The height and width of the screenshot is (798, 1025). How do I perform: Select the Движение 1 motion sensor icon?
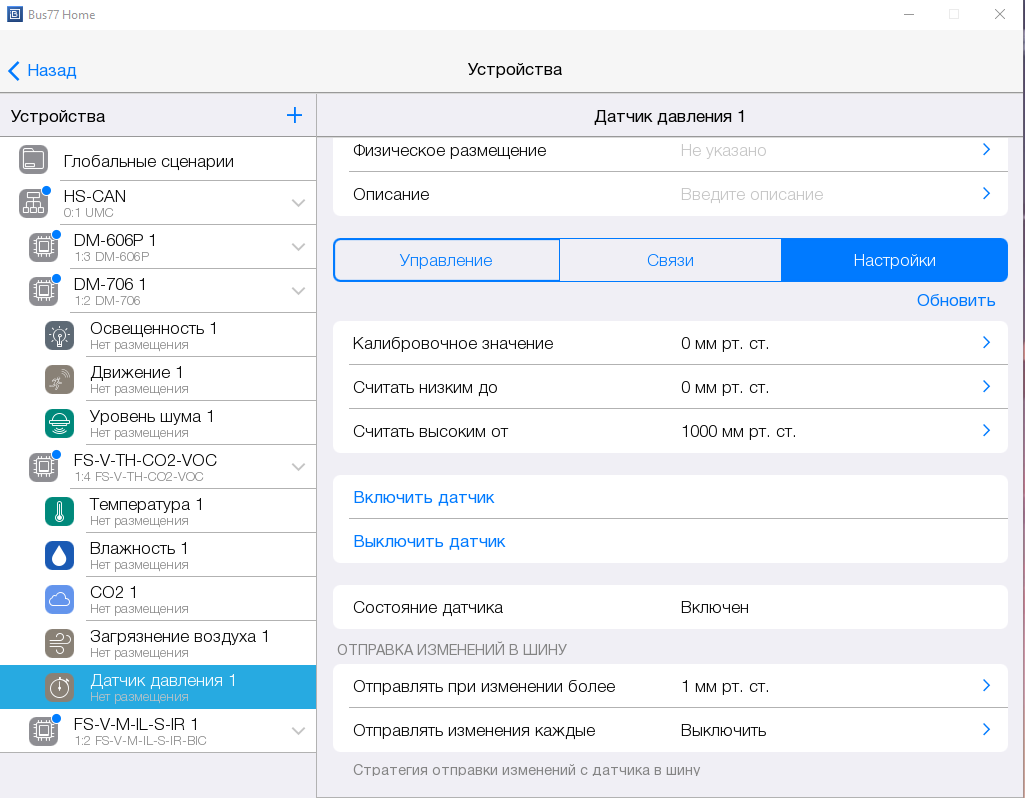coord(60,380)
